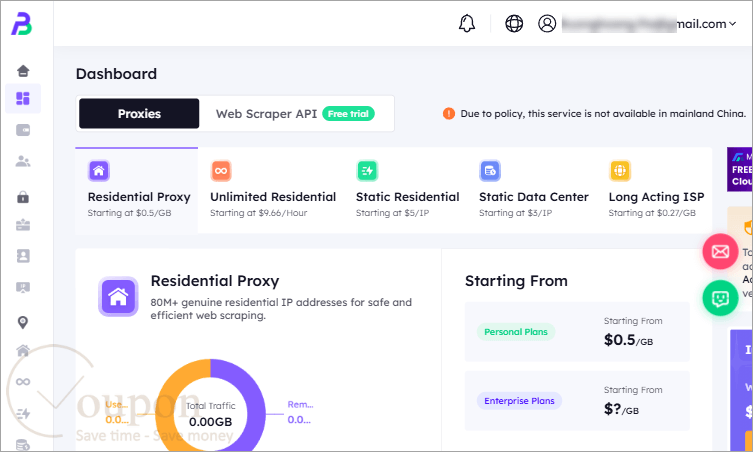This screenshot has width=753, height=452.
Task: Switch to the Web Scraper API tab
Action: (x=267, y=114)
